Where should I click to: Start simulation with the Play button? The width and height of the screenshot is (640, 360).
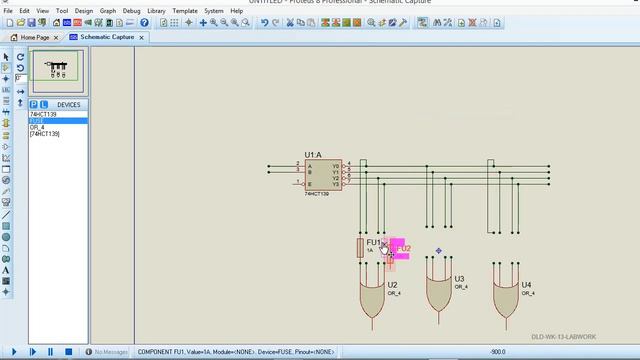(13, 351)
